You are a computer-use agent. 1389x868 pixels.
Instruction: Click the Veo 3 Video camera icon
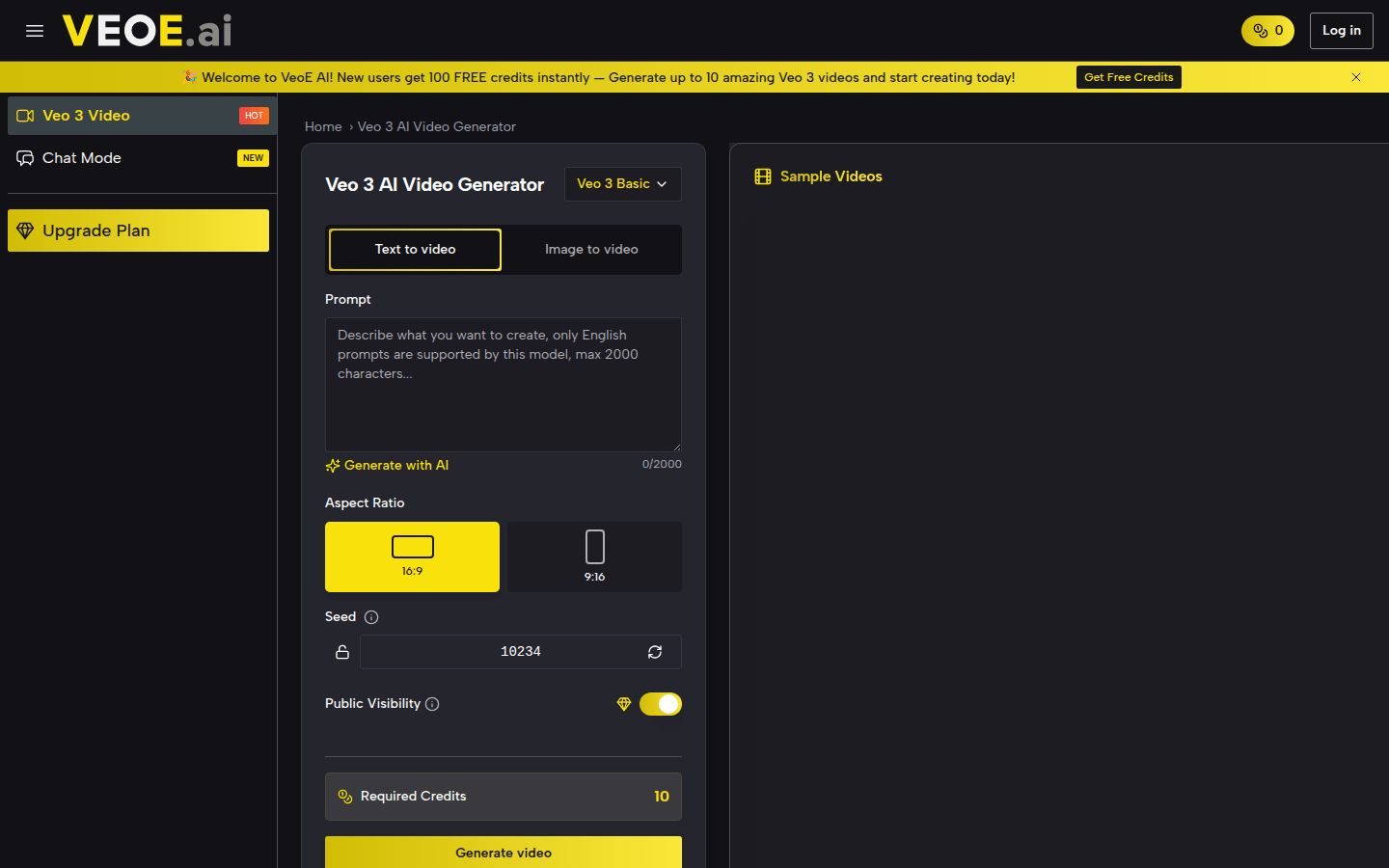tap(25, 115)
